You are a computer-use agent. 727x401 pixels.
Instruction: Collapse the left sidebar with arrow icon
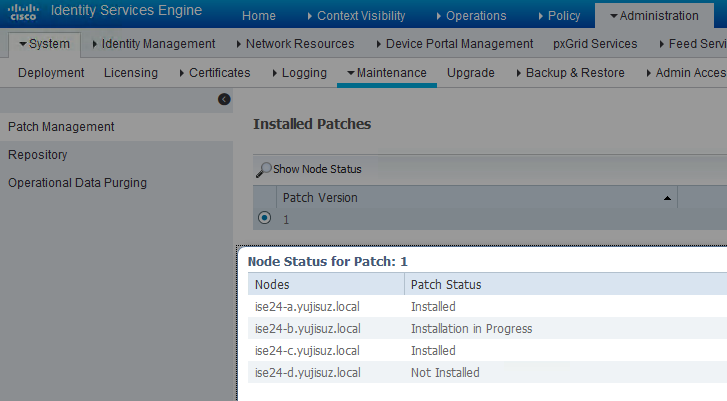[x=224, y=99]
